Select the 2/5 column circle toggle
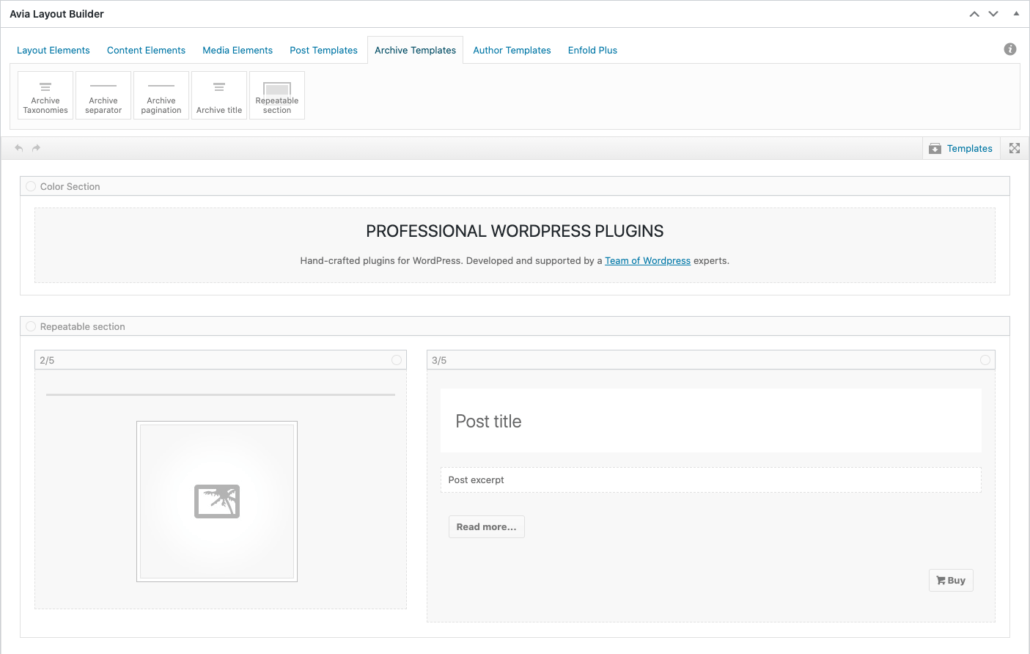 coord(397,360)
